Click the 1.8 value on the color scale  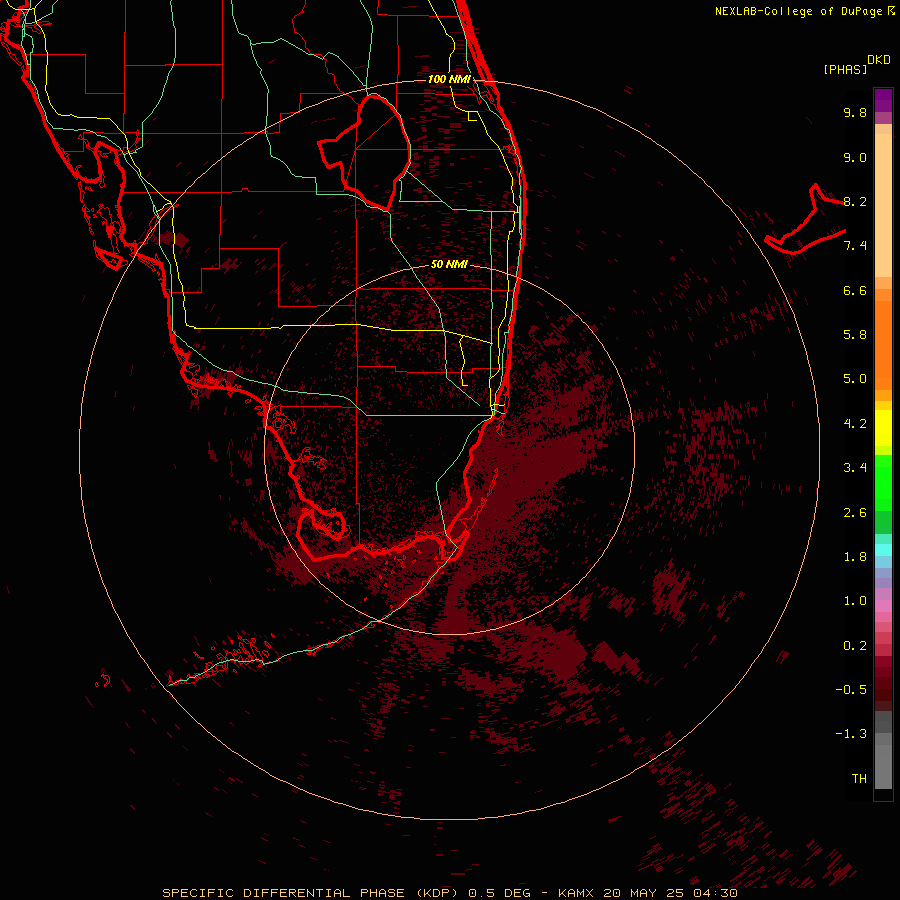click(x=855, y=557)
